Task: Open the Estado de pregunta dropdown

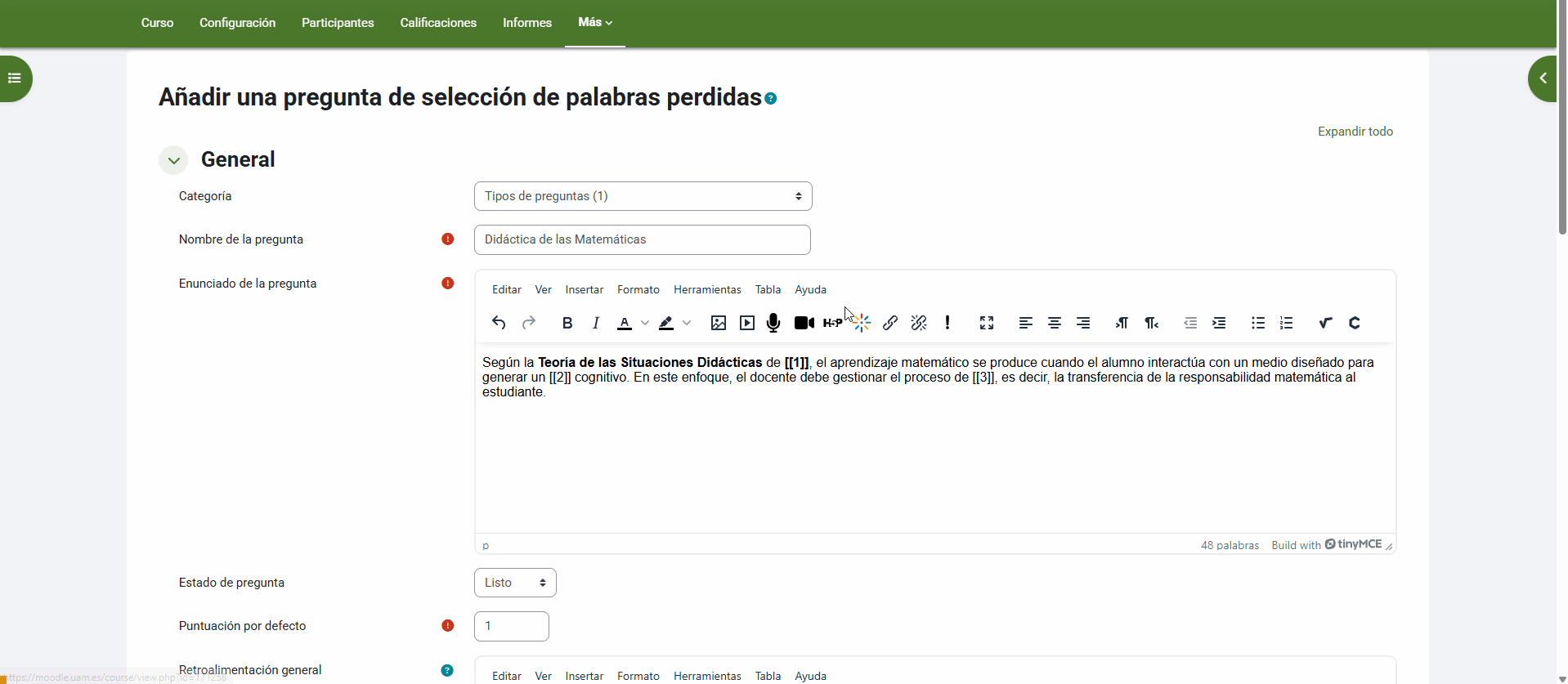Action: [x=515, y=583]
